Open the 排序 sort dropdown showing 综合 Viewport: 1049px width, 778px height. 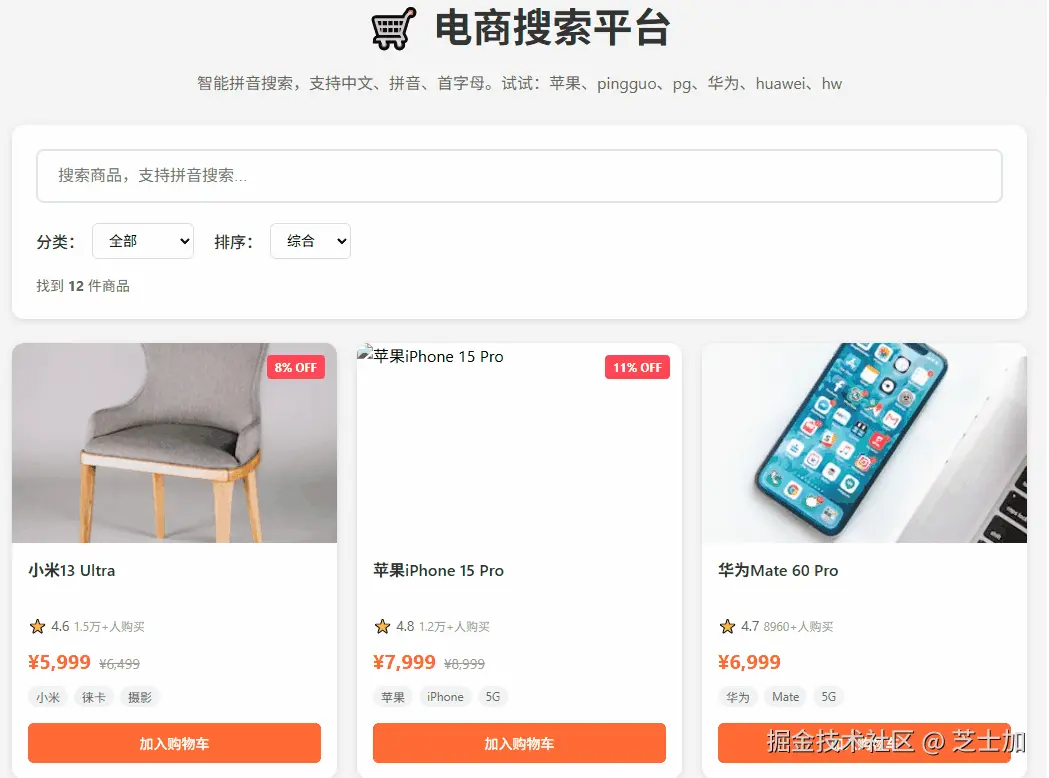pyautogui.click(x=310, y=241)
